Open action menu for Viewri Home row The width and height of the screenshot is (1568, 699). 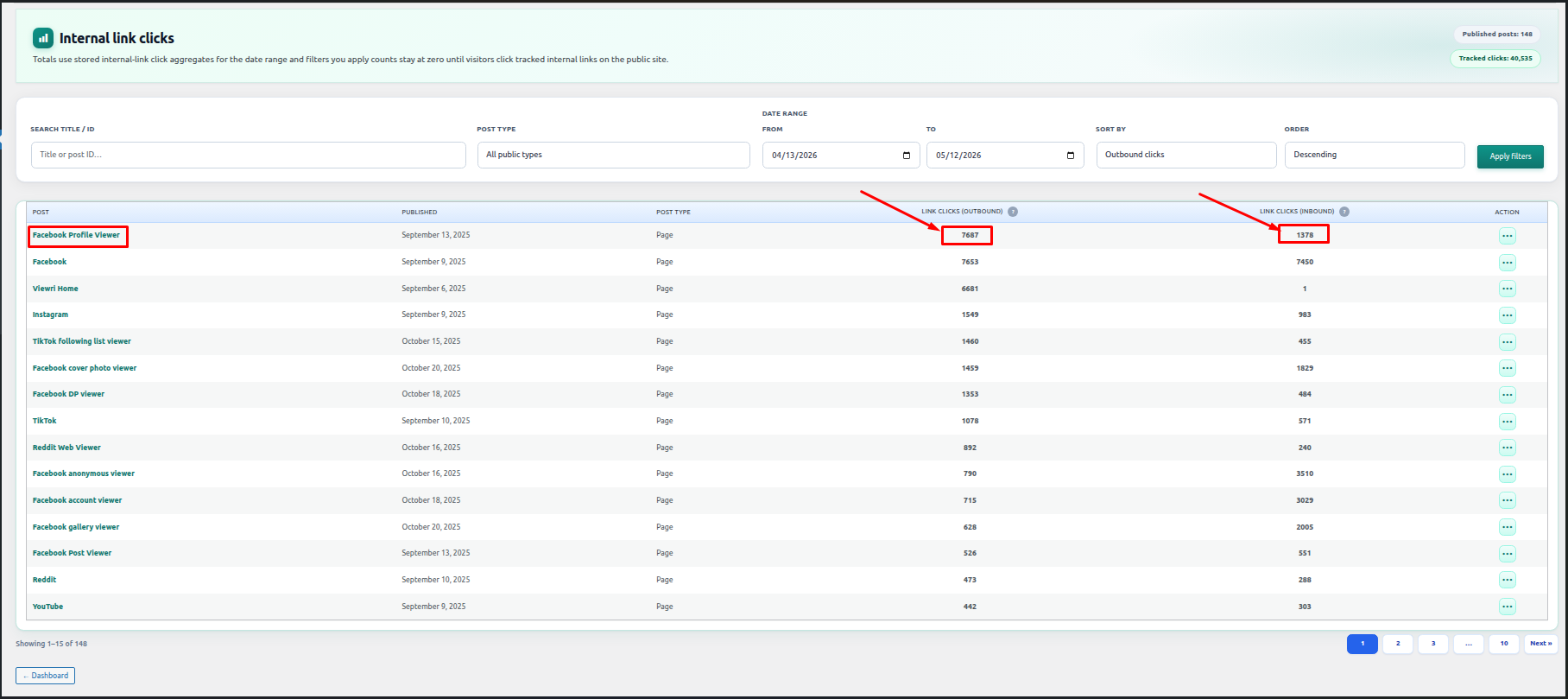tap(1507, 289)
